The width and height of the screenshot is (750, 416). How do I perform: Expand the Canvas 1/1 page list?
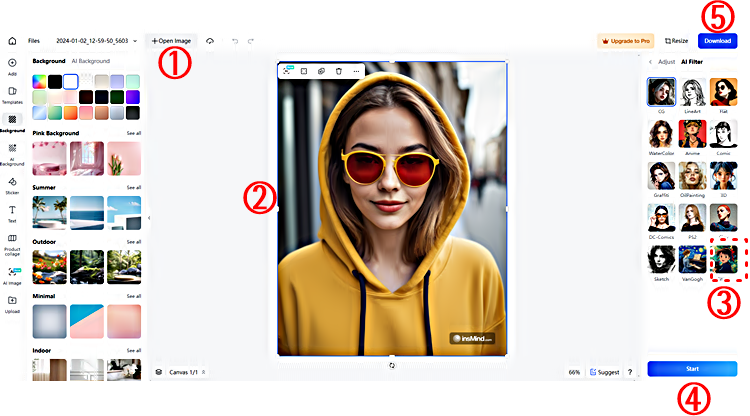tap(204, 372)
